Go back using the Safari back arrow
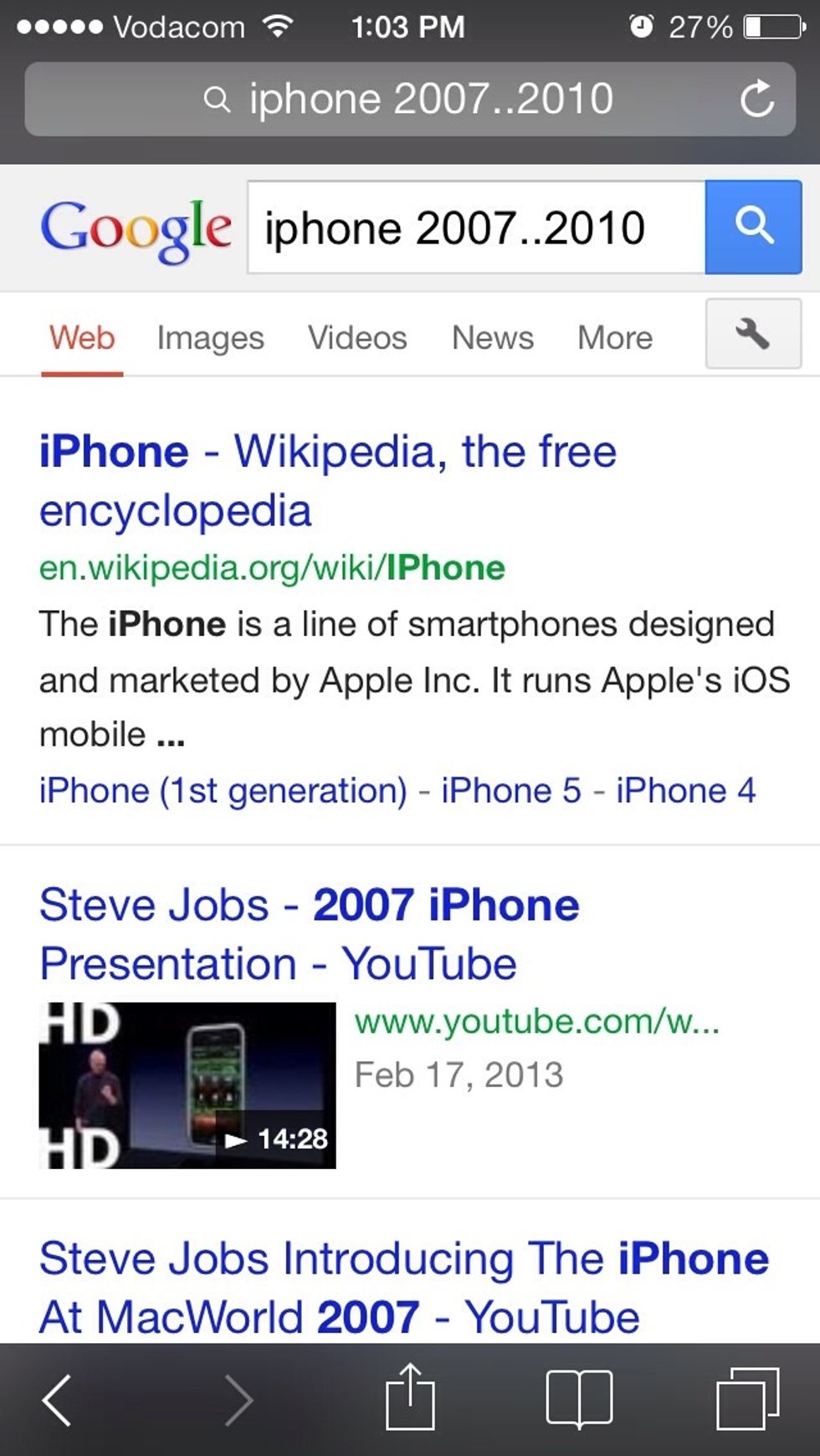Viewport: 820px width, 1456px height. [57, 1400]
